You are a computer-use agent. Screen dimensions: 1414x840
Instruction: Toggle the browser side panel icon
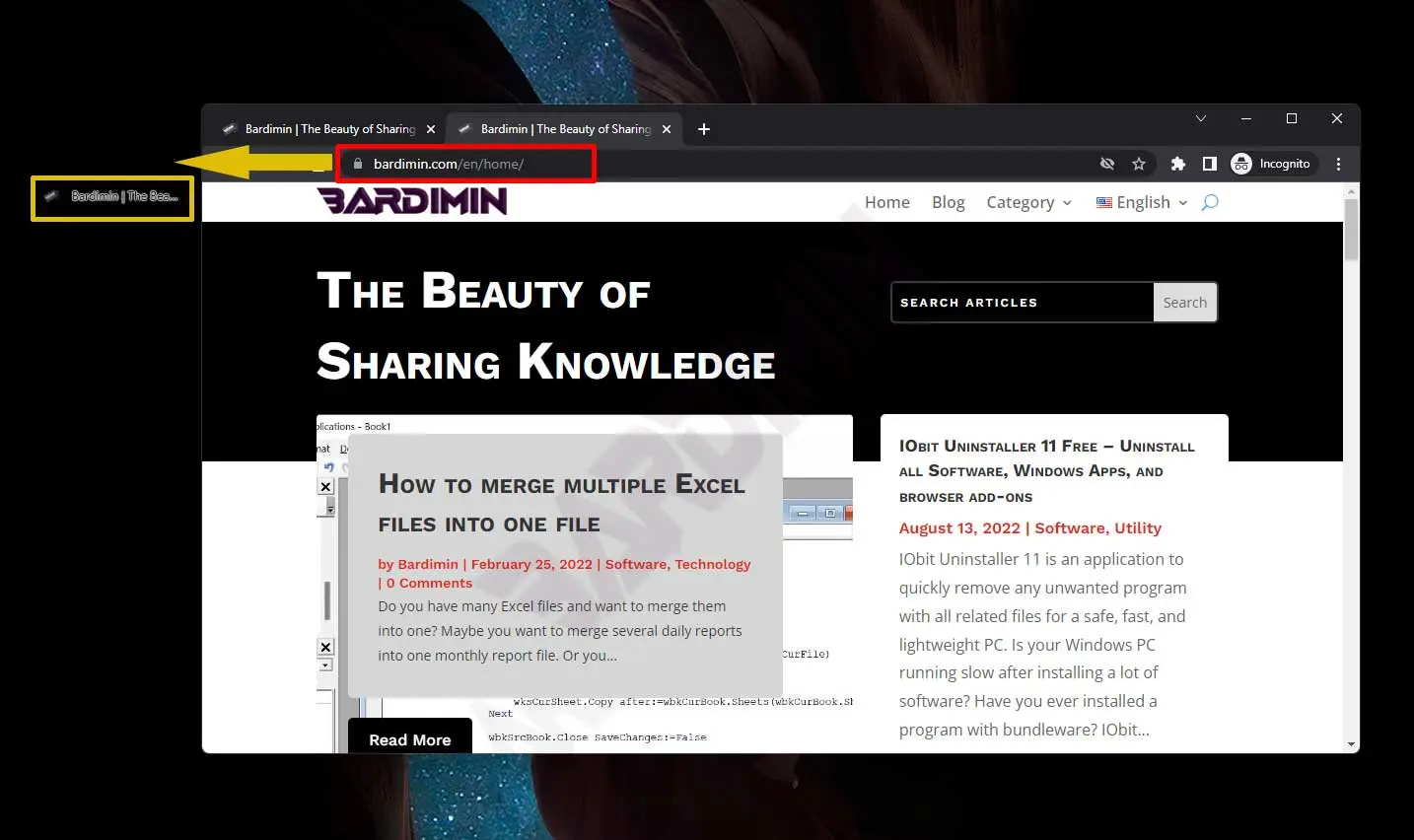tap(1209, 164)
